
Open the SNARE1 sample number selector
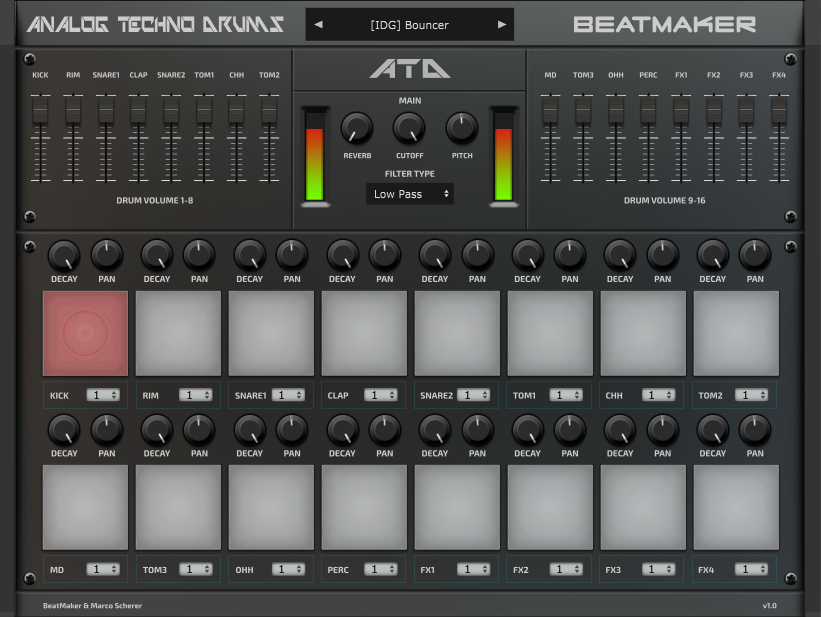289,395
